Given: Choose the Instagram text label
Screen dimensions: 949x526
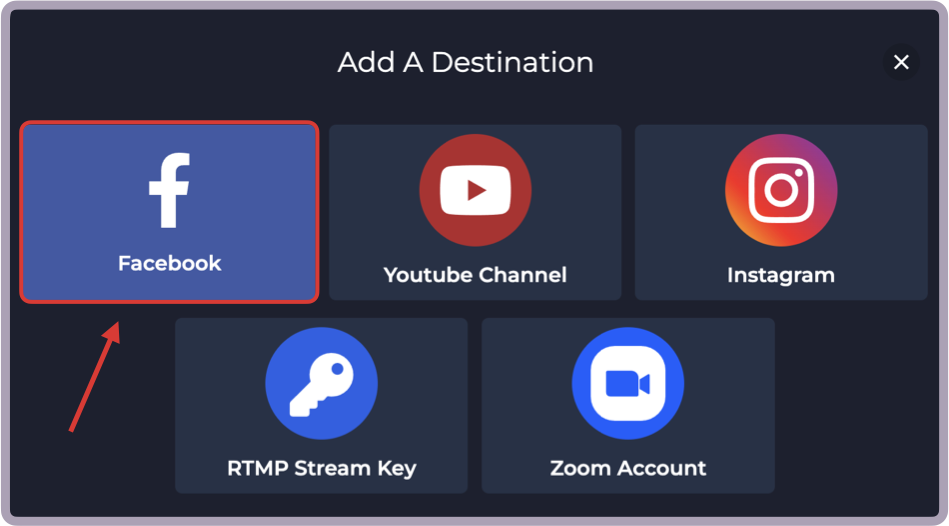Looking at the screenshot, I should 781,275.
